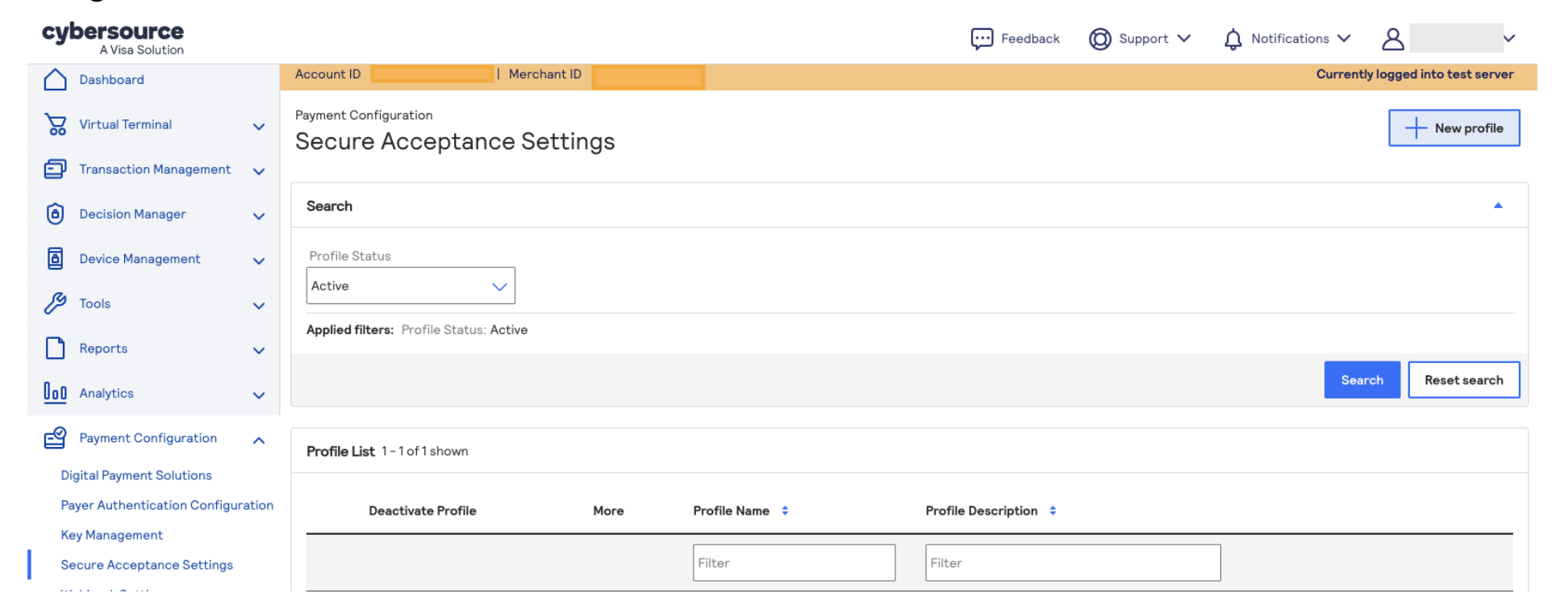The width and height of the screenshot is (1568, 610).
Task: Collapse the Payment Configuration menu
Action: pyautogui.click(x=259, y=440)
